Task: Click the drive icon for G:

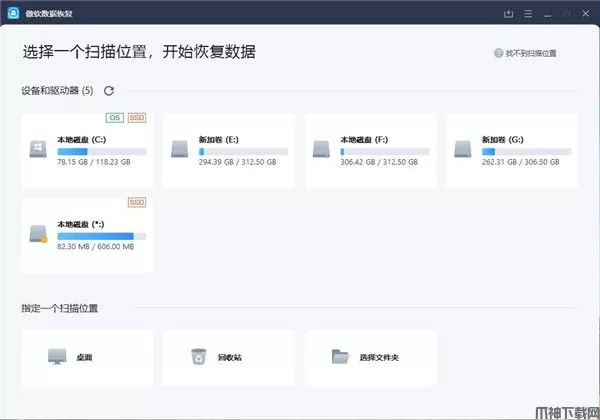Action: (x=463, y=149)
